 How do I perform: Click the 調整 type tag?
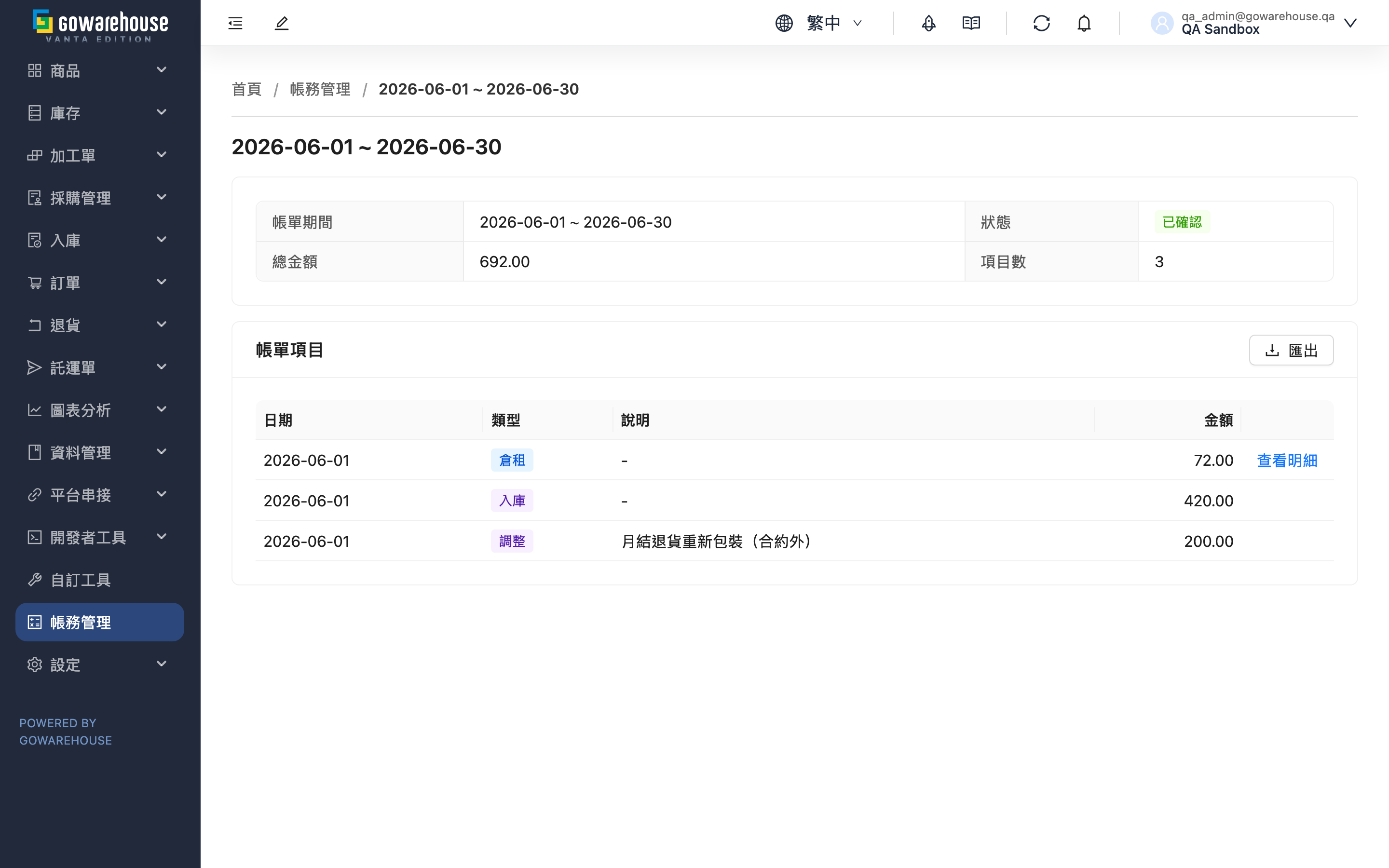click(x=512, y=542)
